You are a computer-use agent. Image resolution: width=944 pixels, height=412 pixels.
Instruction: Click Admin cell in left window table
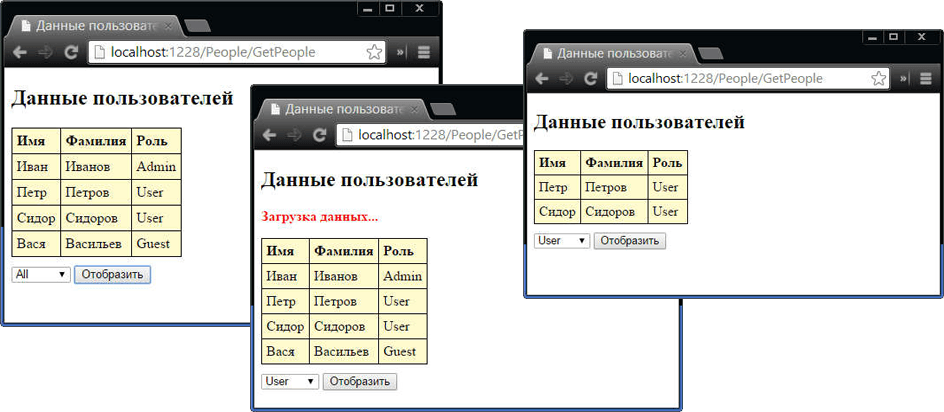point(156,166)
